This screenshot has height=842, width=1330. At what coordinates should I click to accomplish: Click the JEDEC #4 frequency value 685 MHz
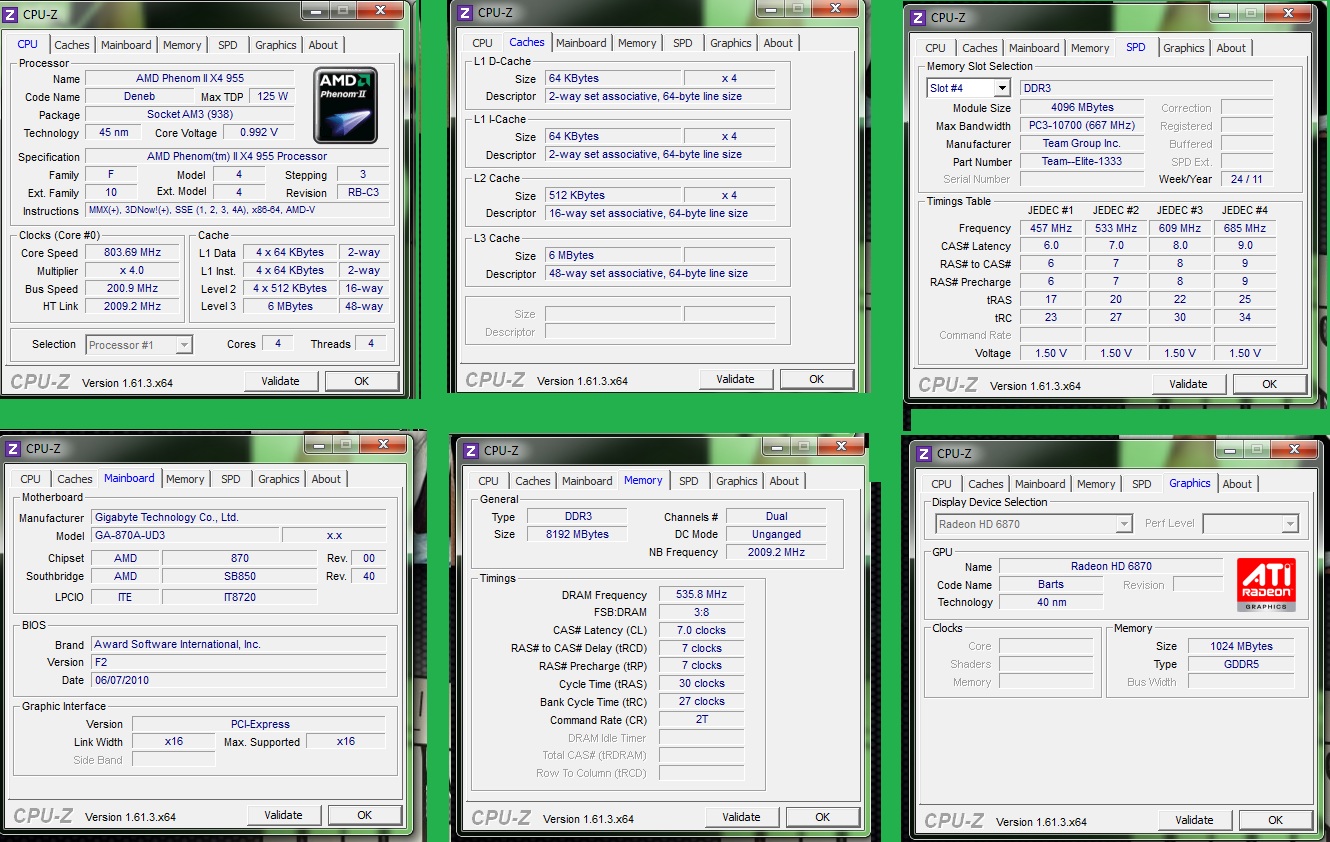1244,228
